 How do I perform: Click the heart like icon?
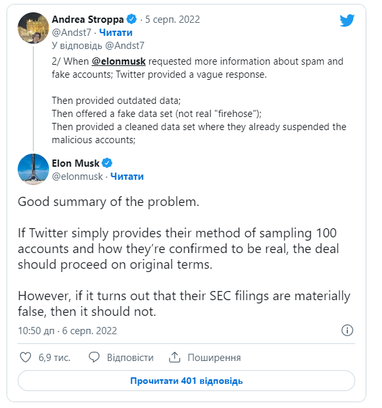[x=25, y=357]
